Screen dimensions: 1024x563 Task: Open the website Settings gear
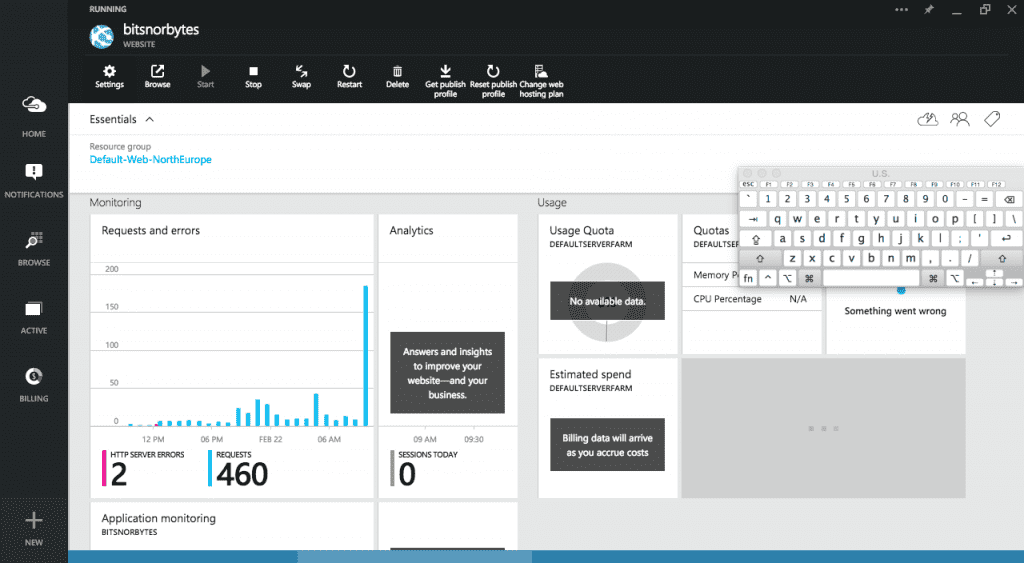click(109, 76)
